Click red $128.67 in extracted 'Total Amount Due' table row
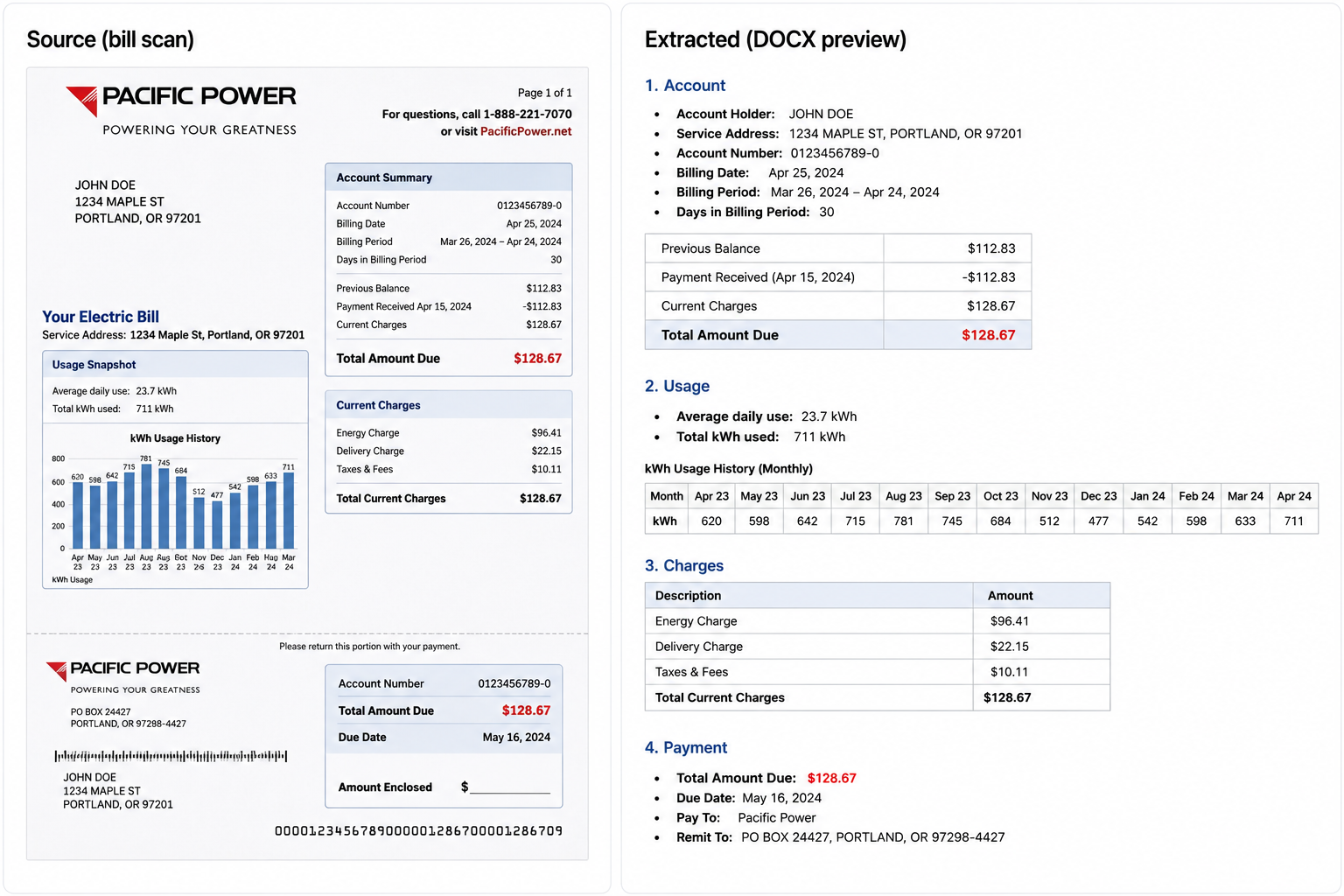Image resolution: width=1344 pixels, height=896 pixels. point(989,335)
